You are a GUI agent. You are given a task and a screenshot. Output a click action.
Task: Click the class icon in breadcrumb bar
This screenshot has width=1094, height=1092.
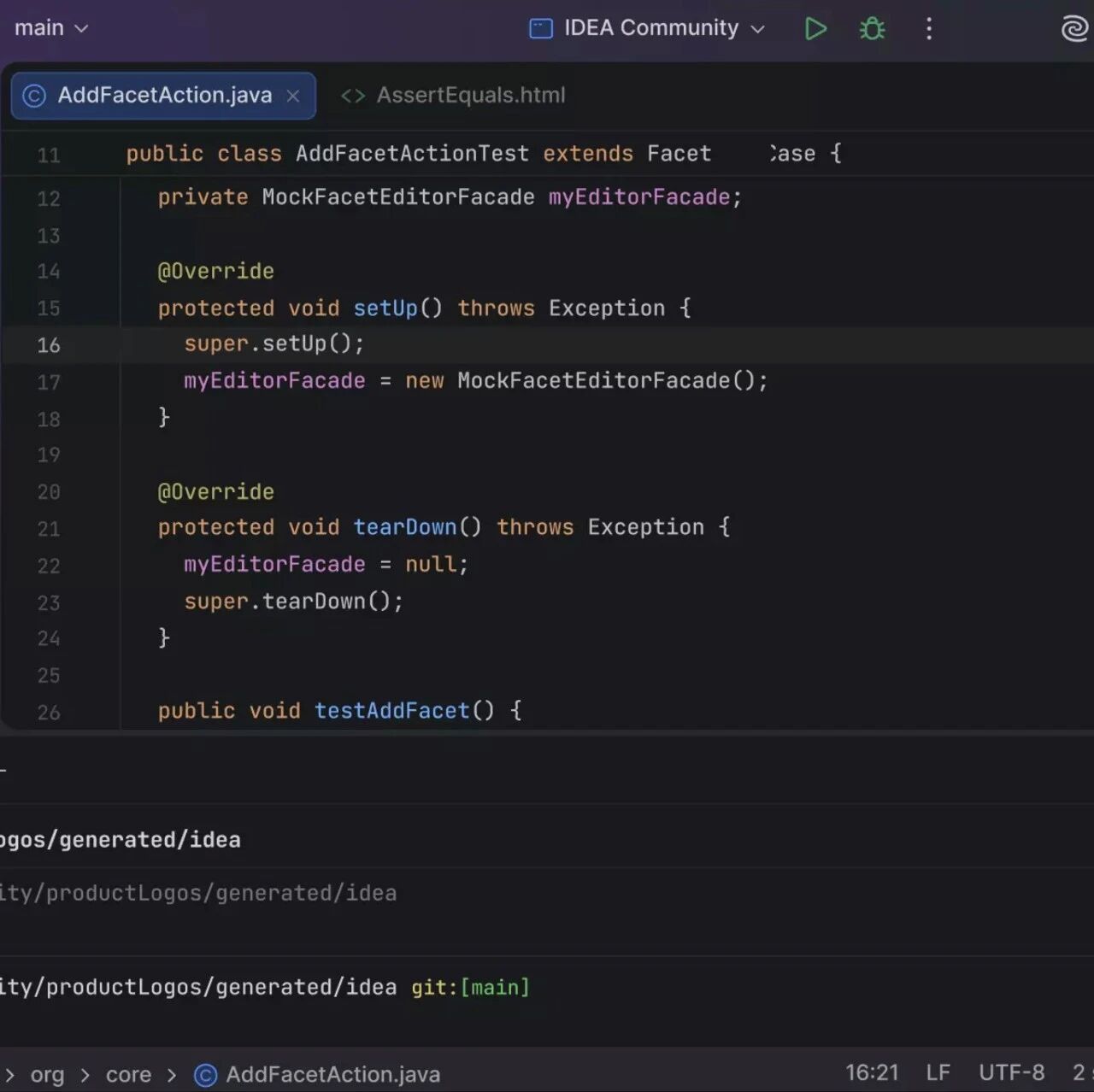pos(205,1075)
